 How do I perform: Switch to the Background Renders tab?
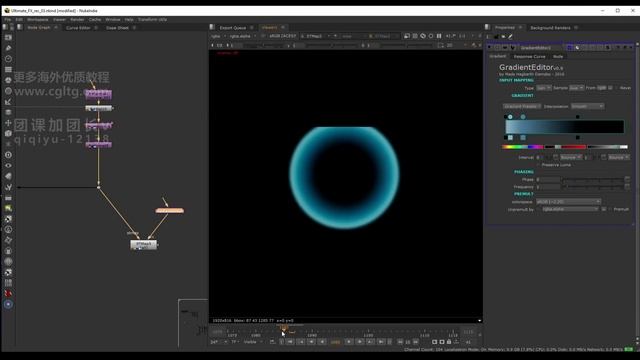coord(550,28)
